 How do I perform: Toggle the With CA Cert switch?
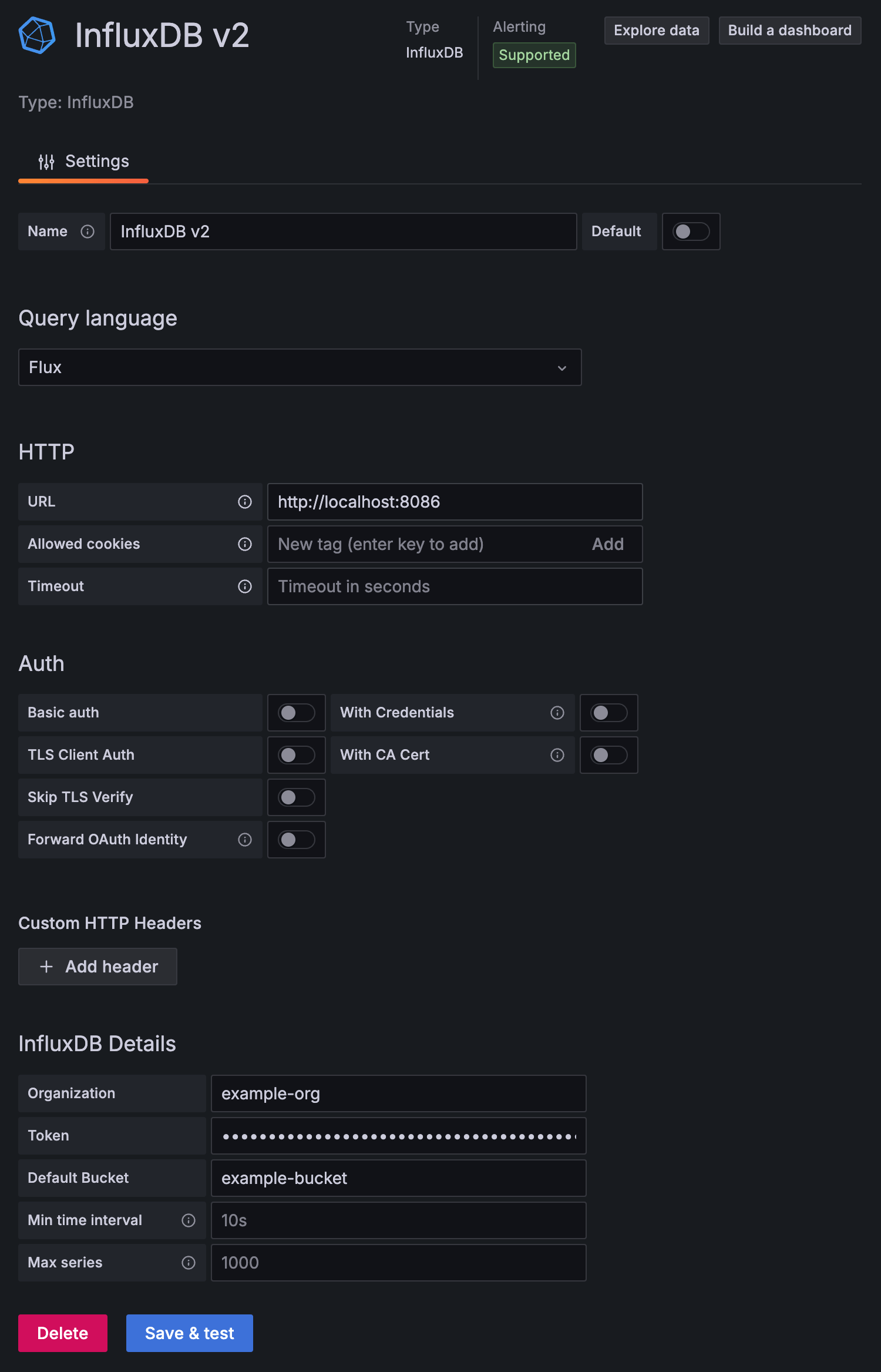(608, 755)
